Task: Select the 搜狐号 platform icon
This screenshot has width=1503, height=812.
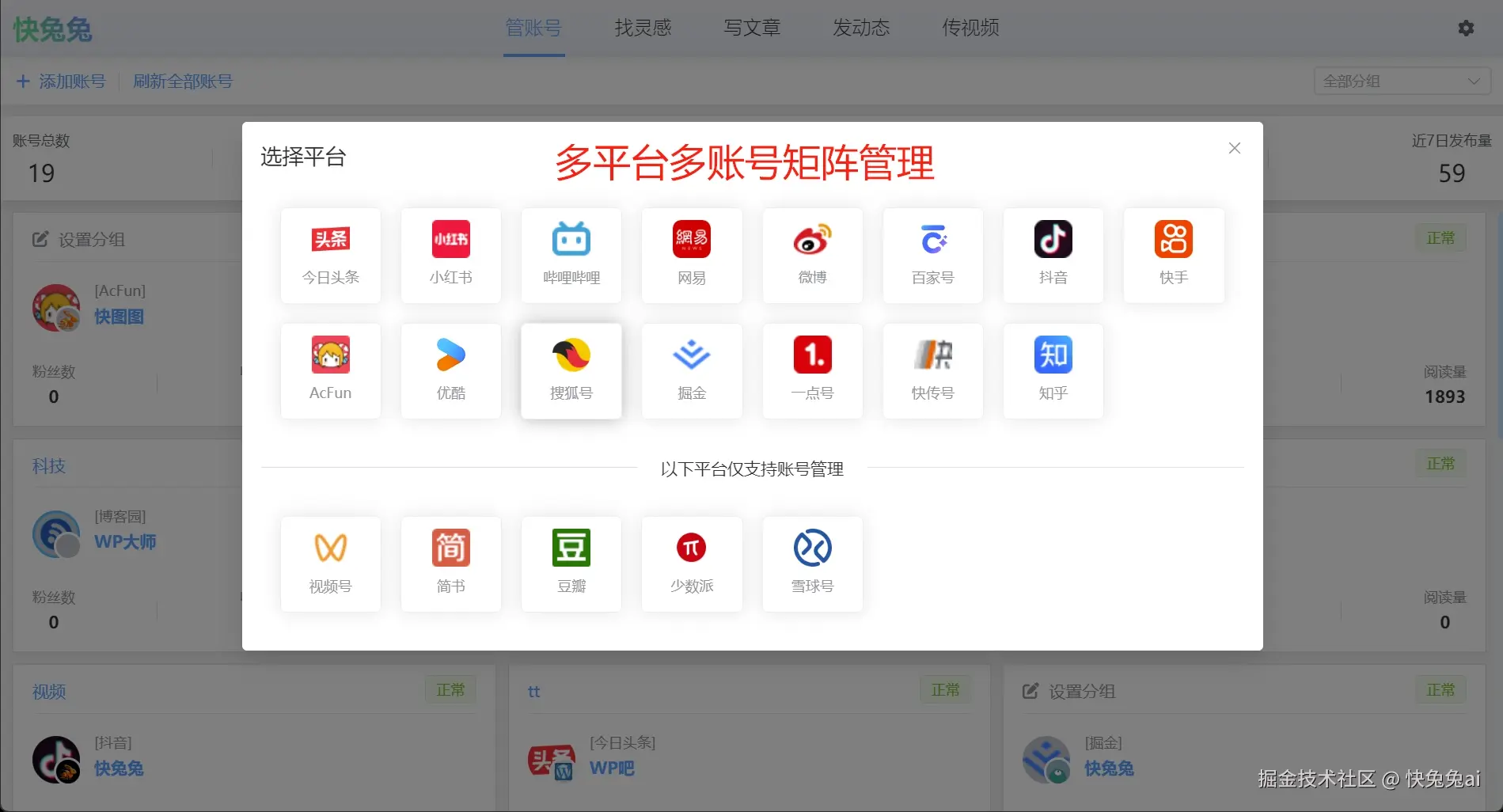Action: [571, 370]
